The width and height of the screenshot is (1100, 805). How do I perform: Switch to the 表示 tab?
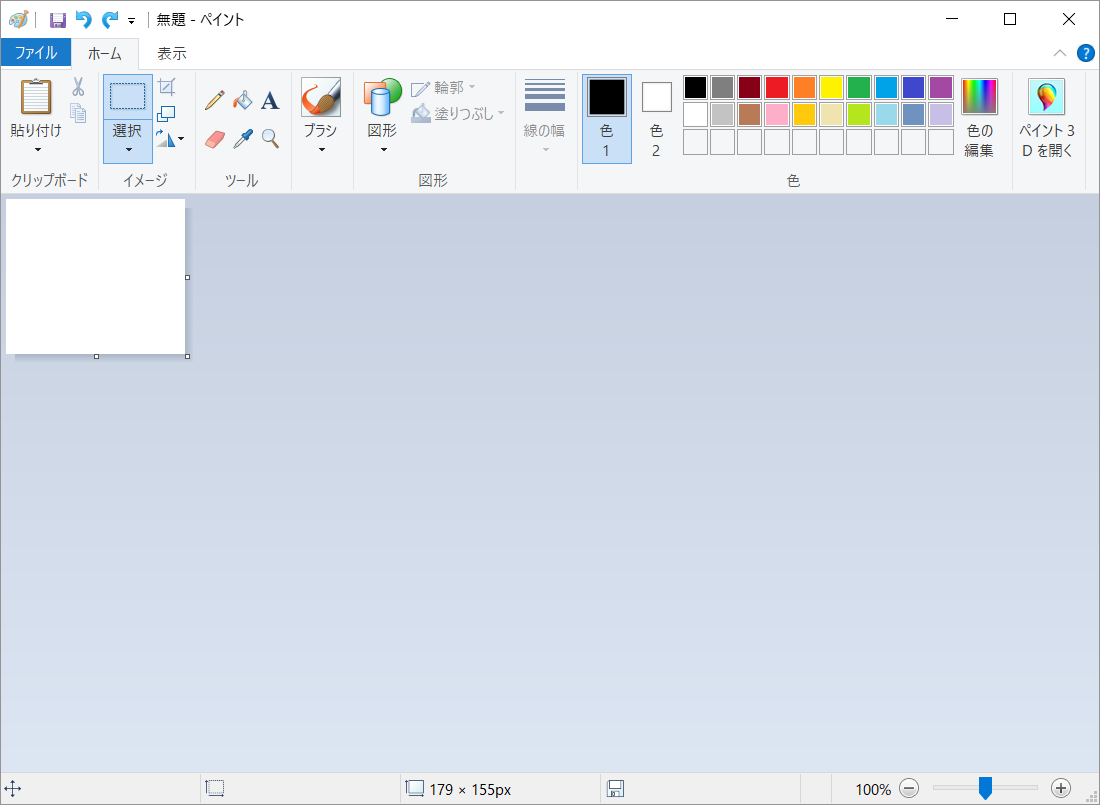click(172, 53)
